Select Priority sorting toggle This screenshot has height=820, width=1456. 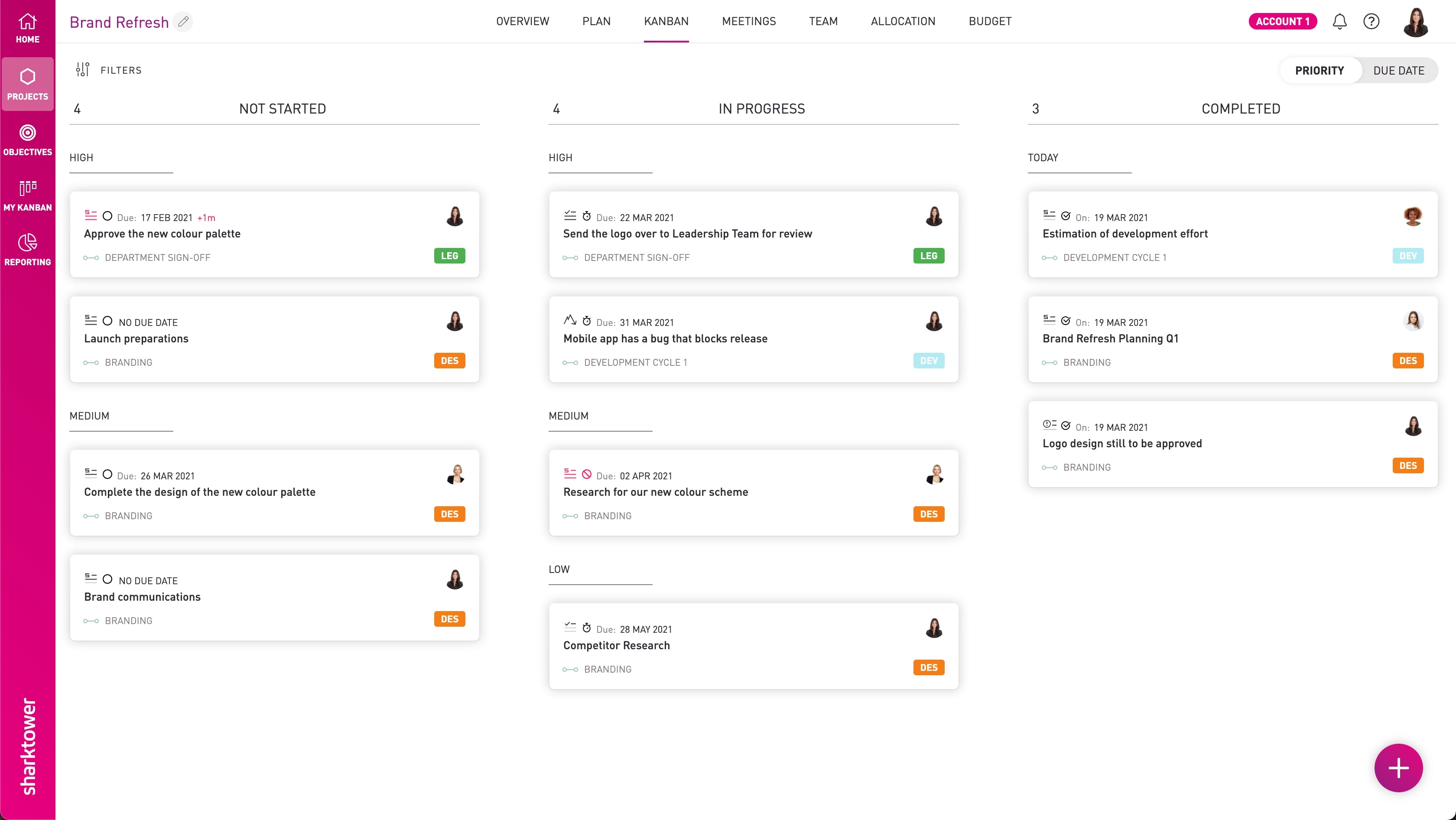point(1319,71)
